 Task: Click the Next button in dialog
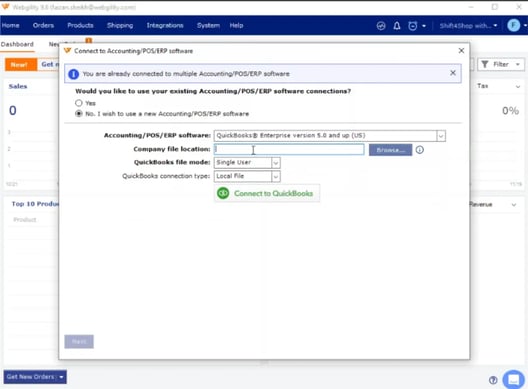click(x=79, y=342)
